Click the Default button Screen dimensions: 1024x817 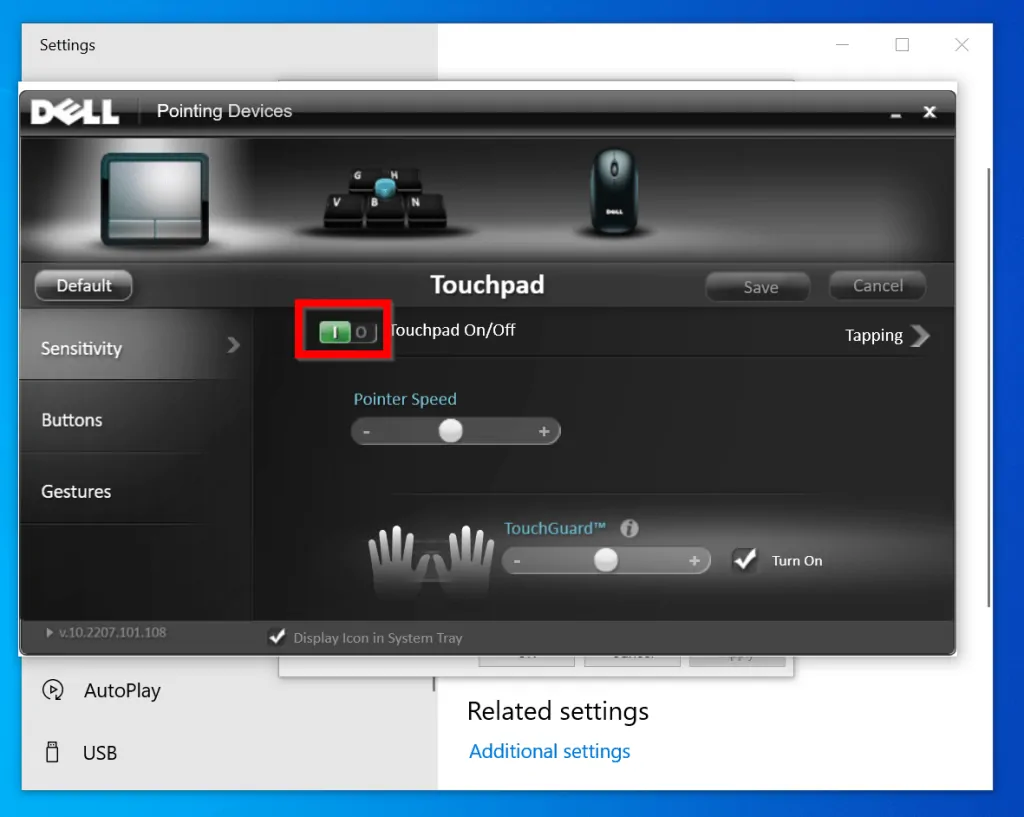point(83,285)
